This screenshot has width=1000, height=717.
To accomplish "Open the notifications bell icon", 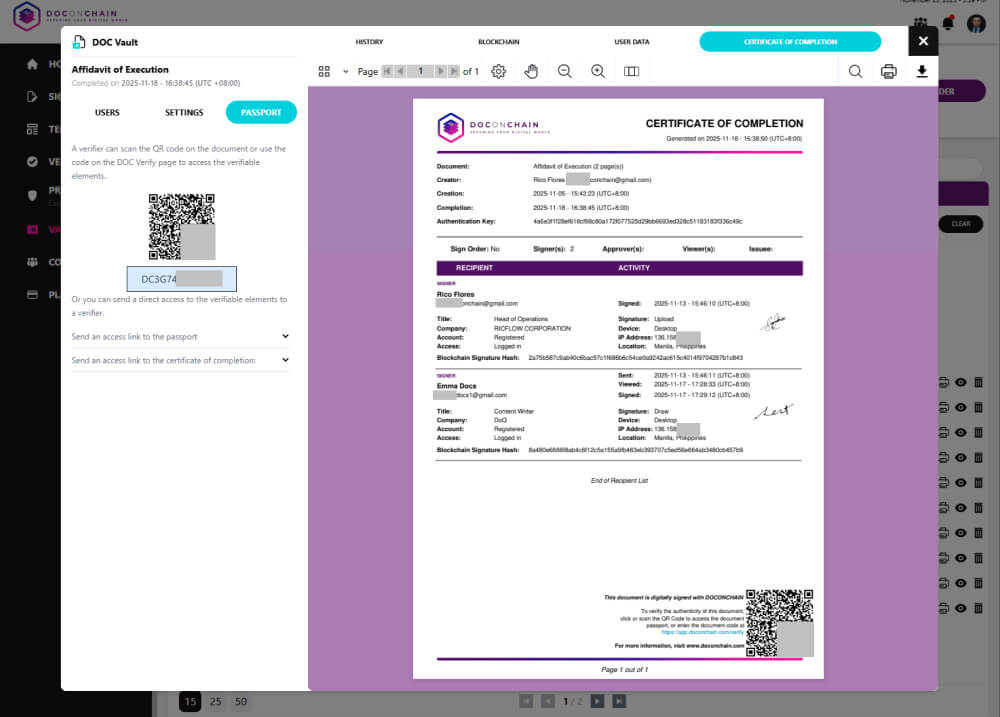I will [948, 24].
